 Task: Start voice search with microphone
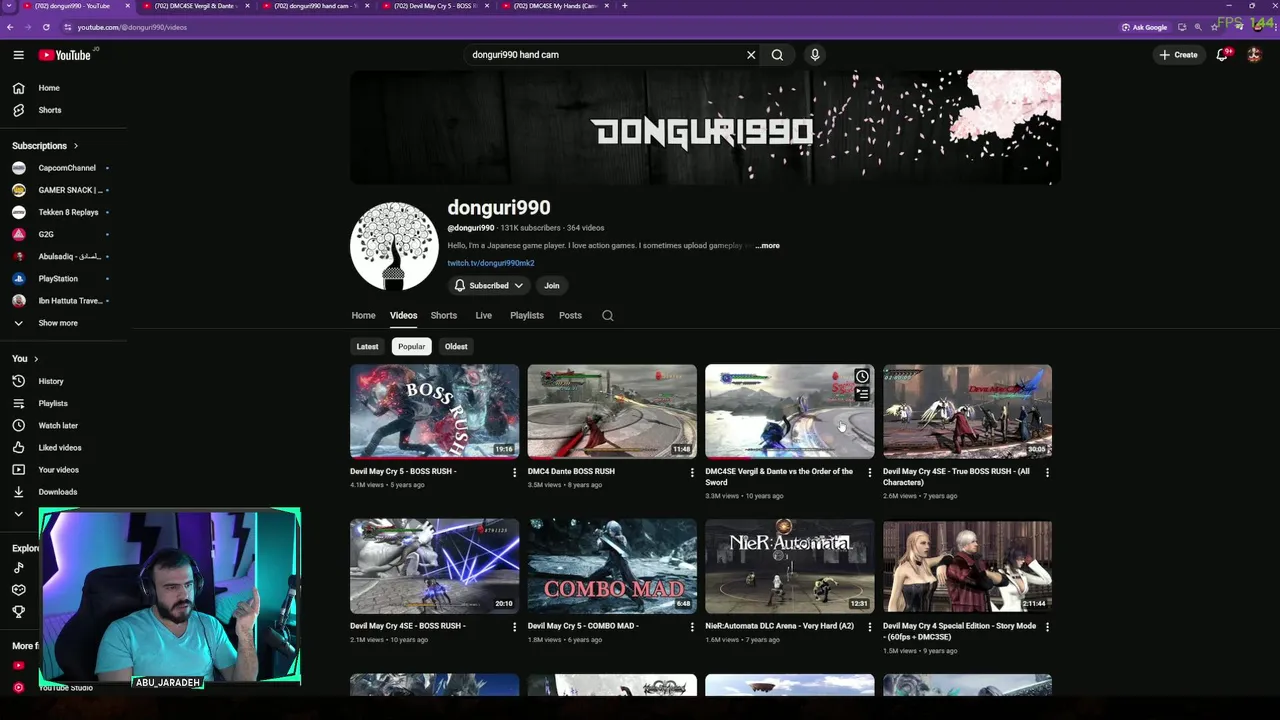pyautogui.click(x=815, y=55)
